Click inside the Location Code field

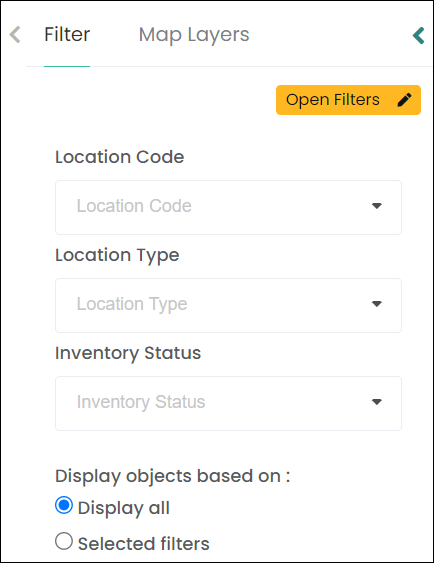tap(228, 208)
